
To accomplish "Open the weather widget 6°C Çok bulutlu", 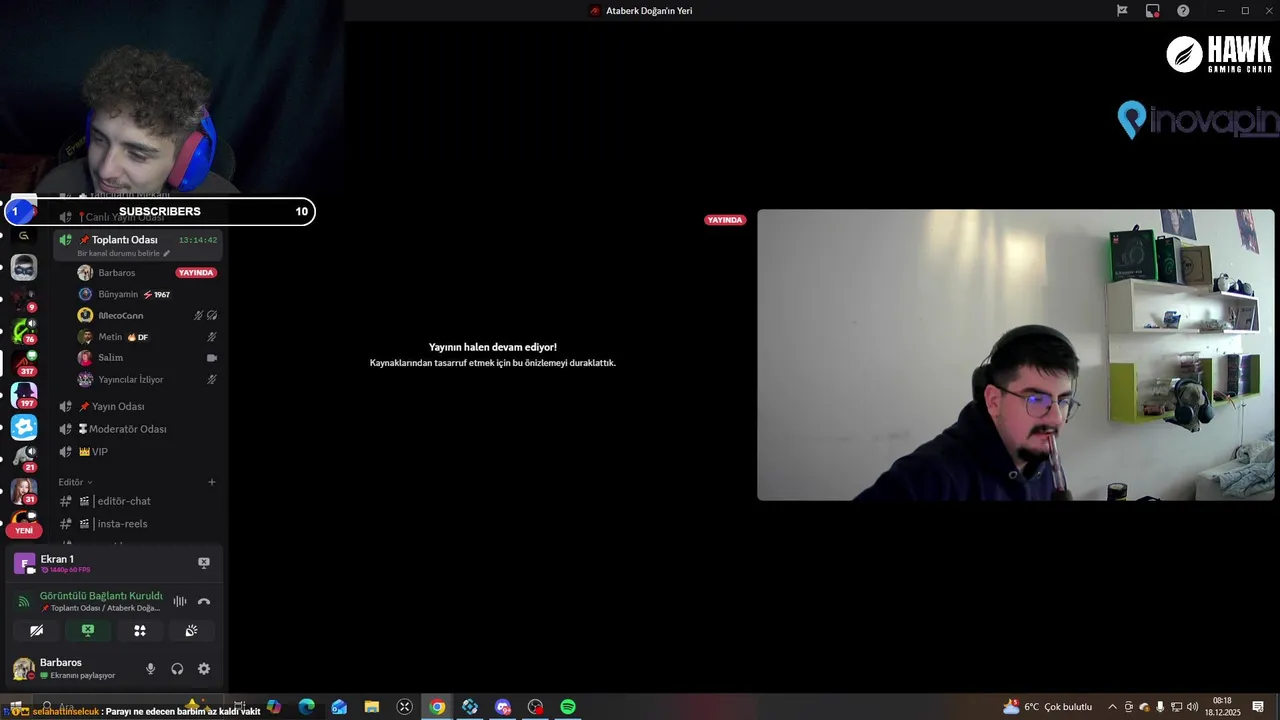I will point(1048,707).
